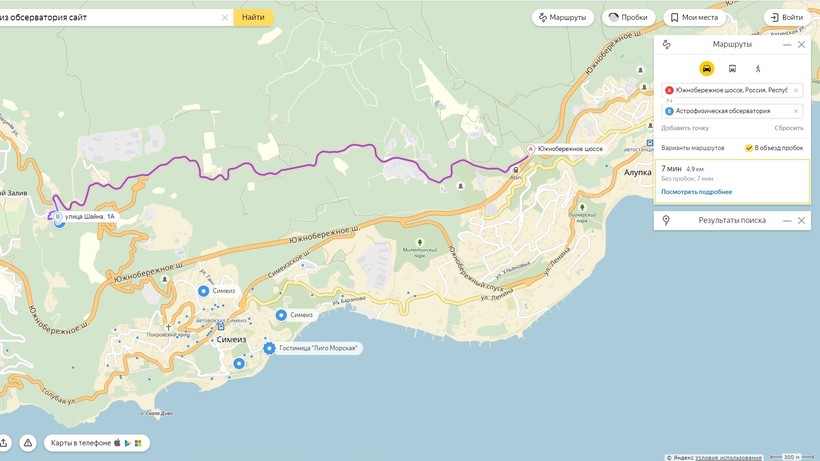Click the Найти search button
The width and height of the screenshot is (820, 461).
click(x=253, y=17)
